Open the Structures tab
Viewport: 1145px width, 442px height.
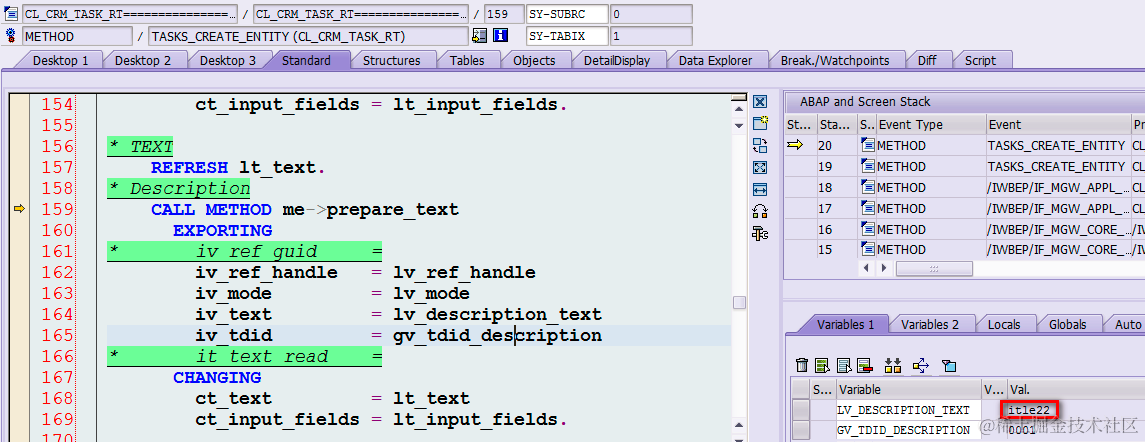pyautogui.click(x=391, y=61)
